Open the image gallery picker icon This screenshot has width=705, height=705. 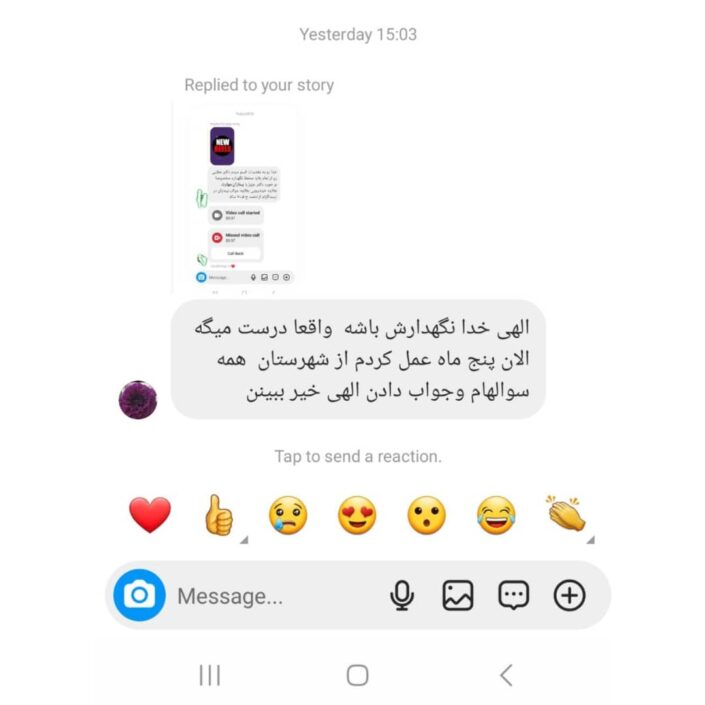[458, 596]
